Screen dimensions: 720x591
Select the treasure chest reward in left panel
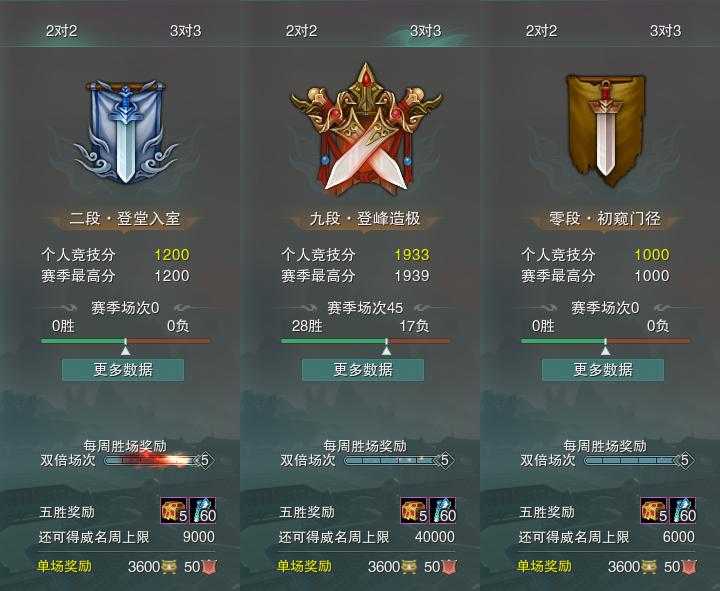tap(174, 510)
